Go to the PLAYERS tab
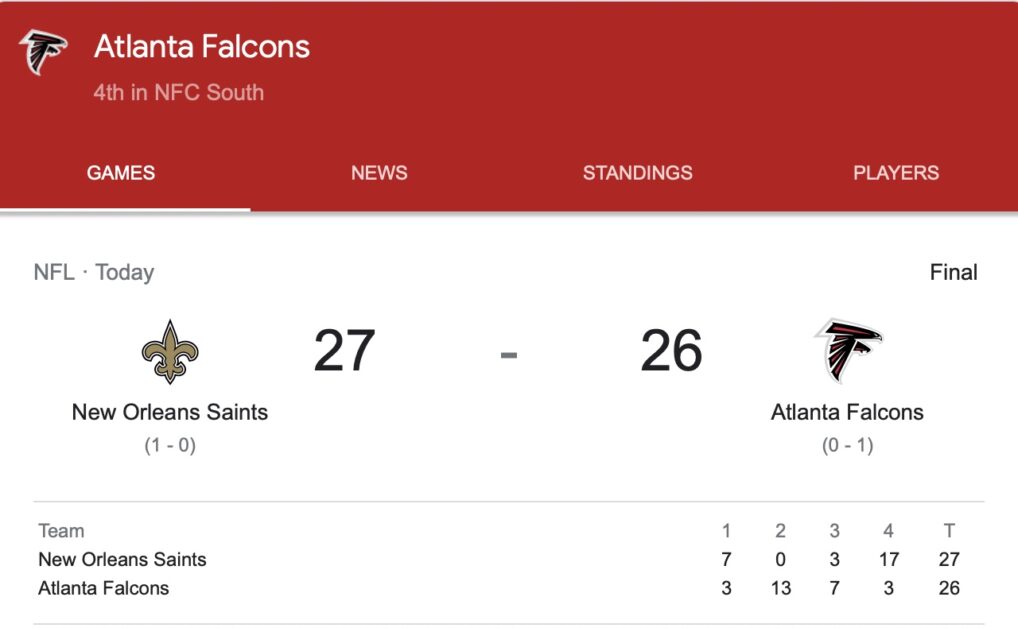This screenshot has width=1018, height=628. click(896, 173)
